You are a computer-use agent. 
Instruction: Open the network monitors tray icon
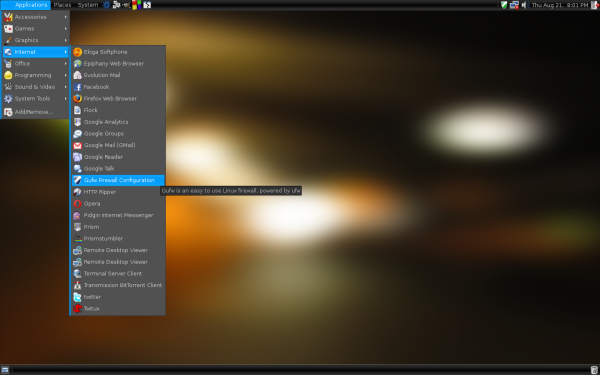click(x=514, y=5)
